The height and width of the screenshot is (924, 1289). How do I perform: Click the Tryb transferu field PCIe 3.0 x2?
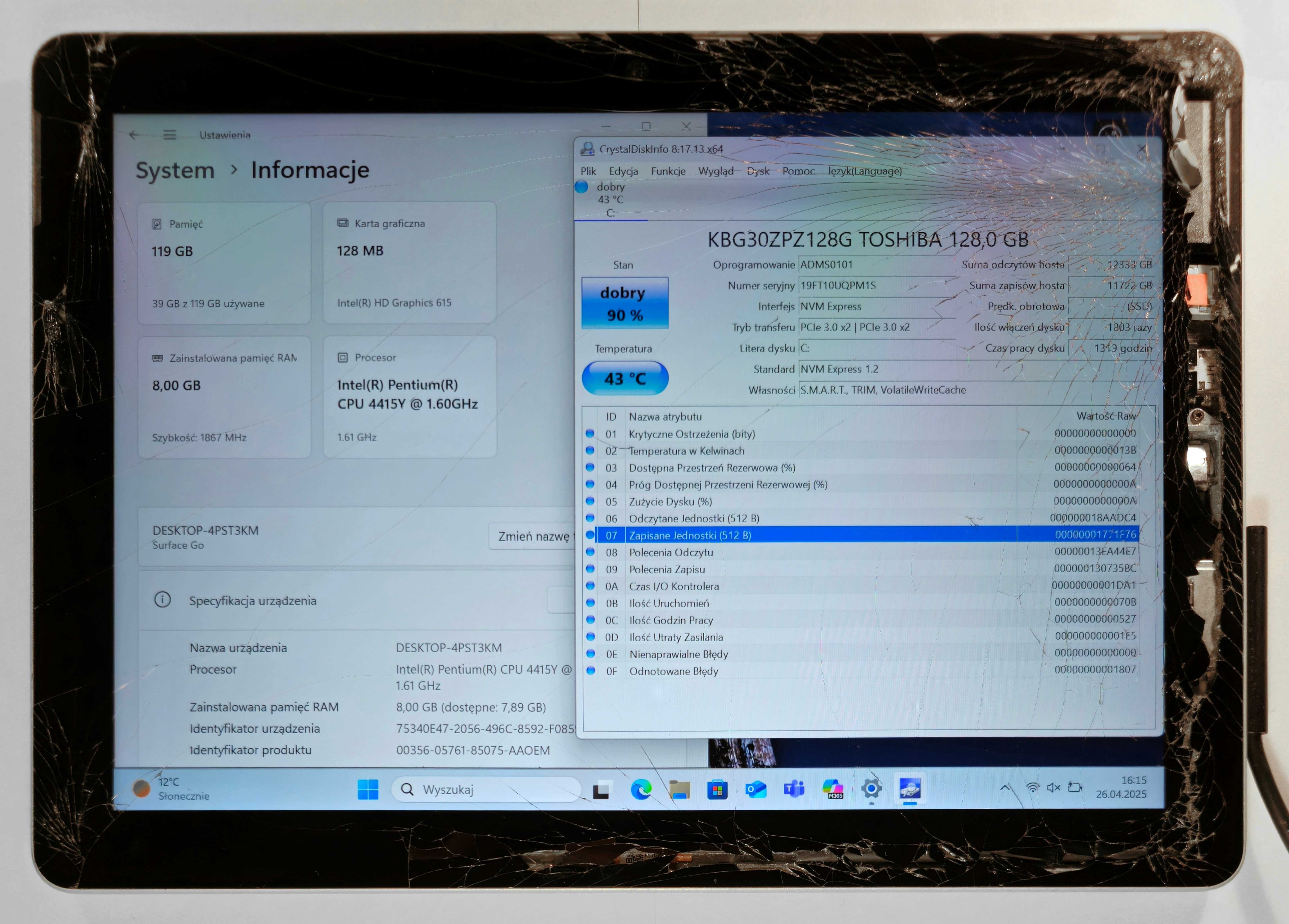tap(876, 327)
